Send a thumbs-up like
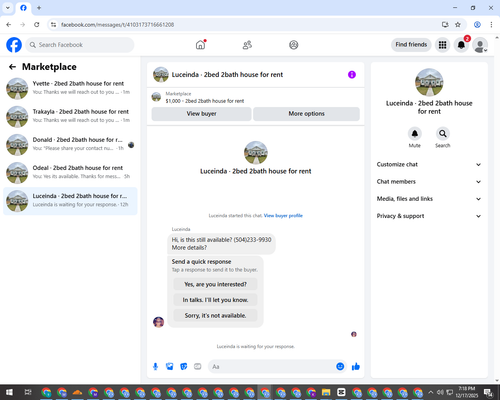500x400 pixels. (356, 367)
